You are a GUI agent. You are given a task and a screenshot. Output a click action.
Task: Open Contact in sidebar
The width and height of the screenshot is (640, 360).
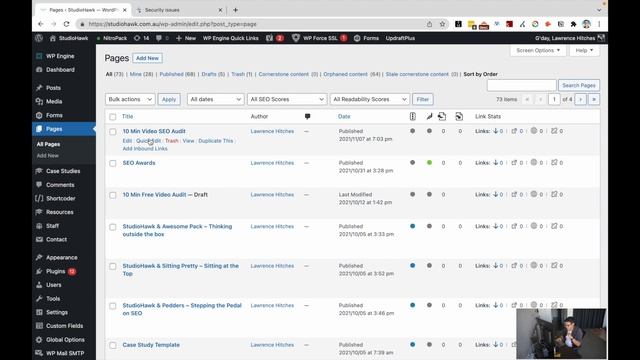pyautogui.click(x=56, y=239)
